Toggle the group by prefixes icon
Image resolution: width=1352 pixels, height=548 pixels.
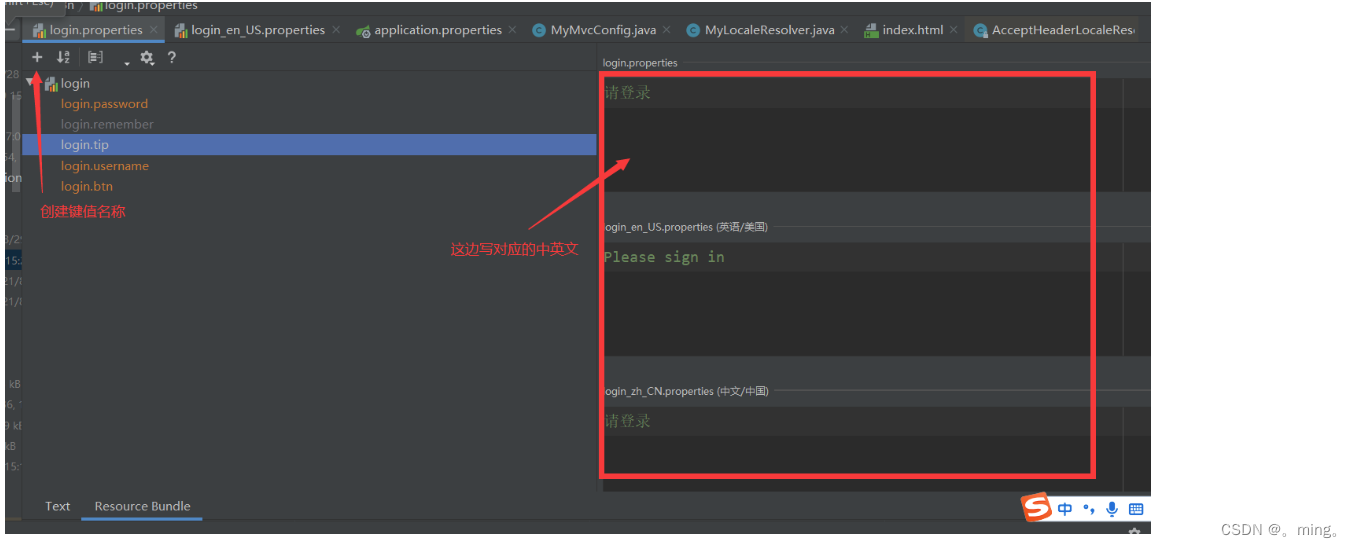pyautogui.click(x=95, y=58)
